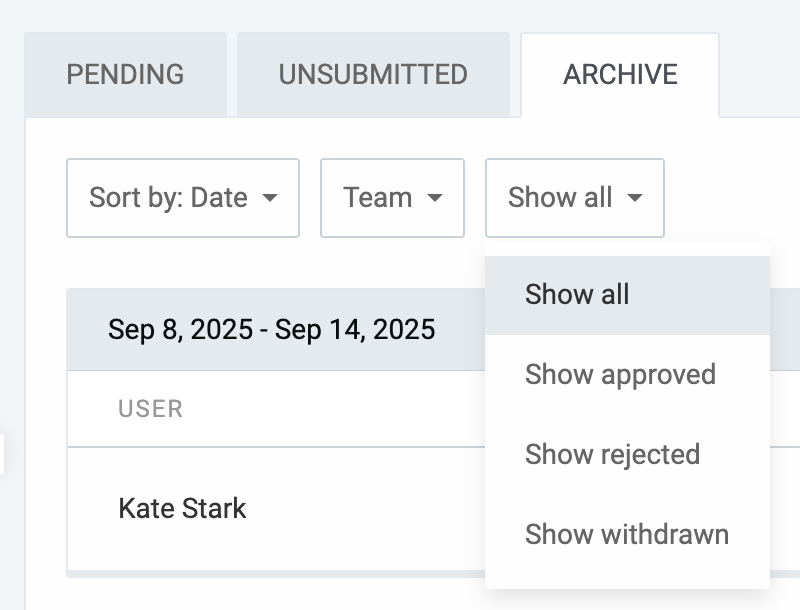800x610 pixels.
Task: Click the Sep 14, 2025 end date text
Action: (355, 329)
